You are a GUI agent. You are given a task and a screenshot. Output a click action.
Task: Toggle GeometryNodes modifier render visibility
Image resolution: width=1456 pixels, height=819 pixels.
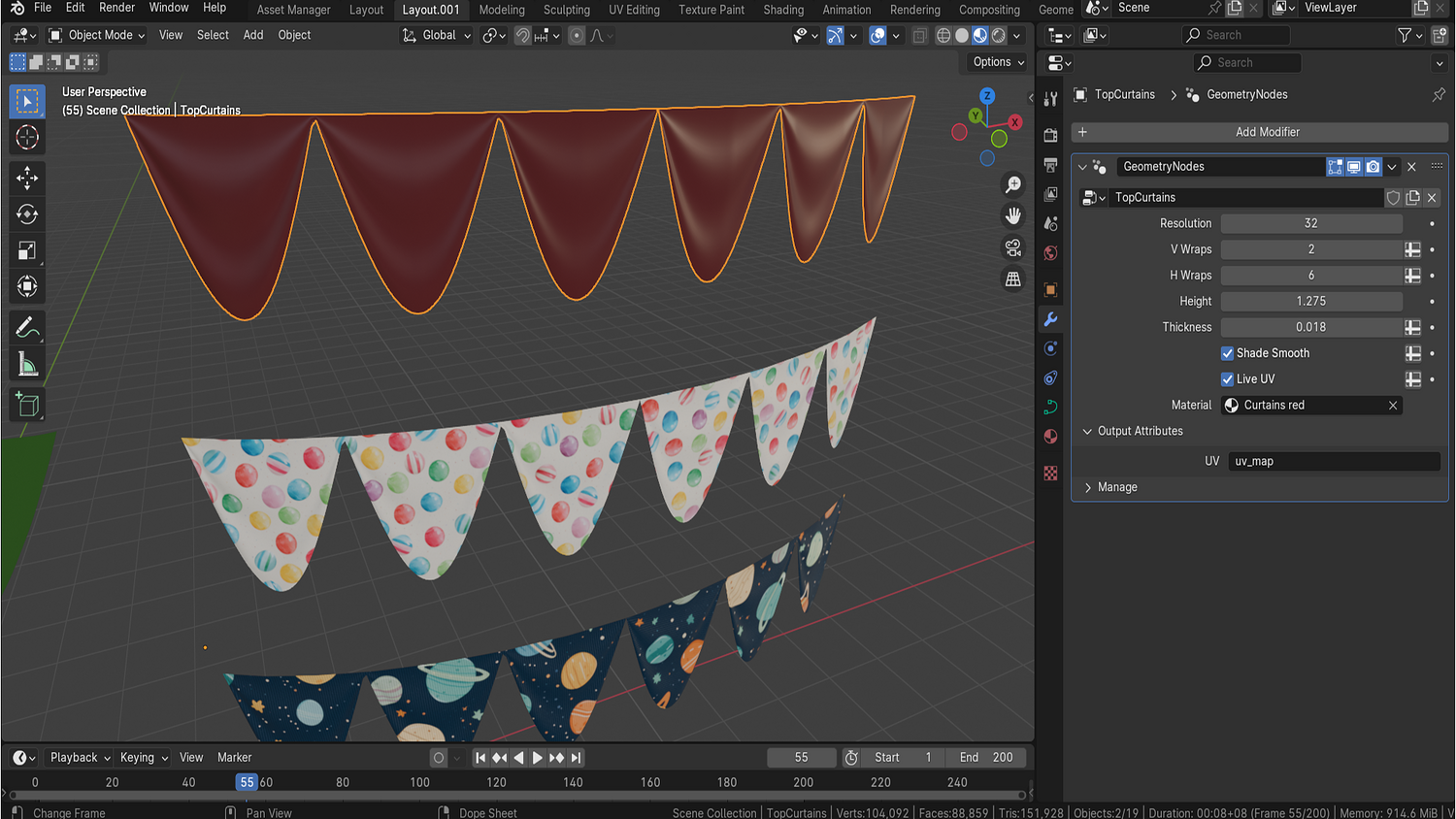pyautogui.click(x=1373, y=167)
